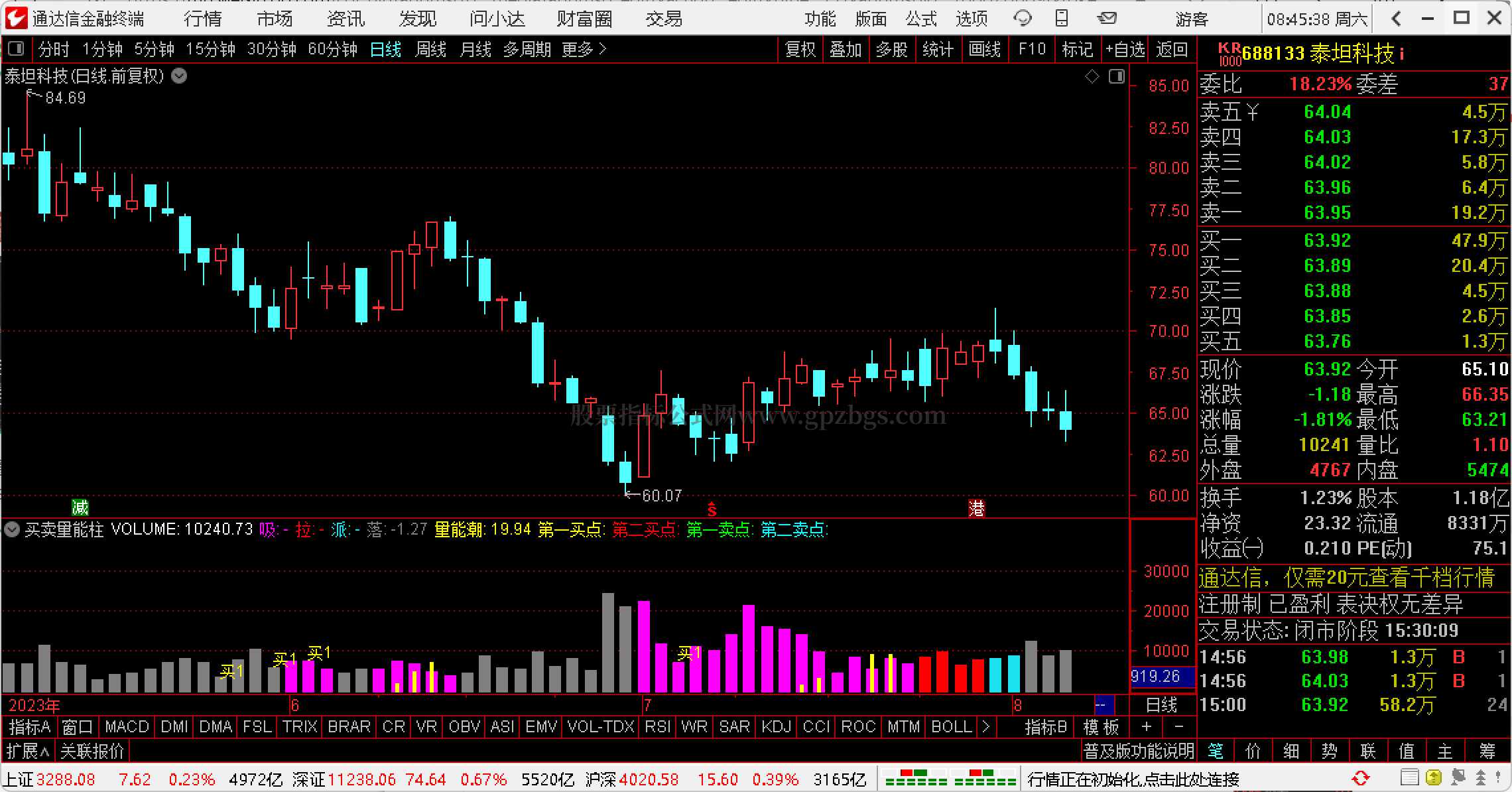Viewport: 1512px width, 792px height.
Task: Click the diamond icon at chart top right
Action: tap(1092, 77)
